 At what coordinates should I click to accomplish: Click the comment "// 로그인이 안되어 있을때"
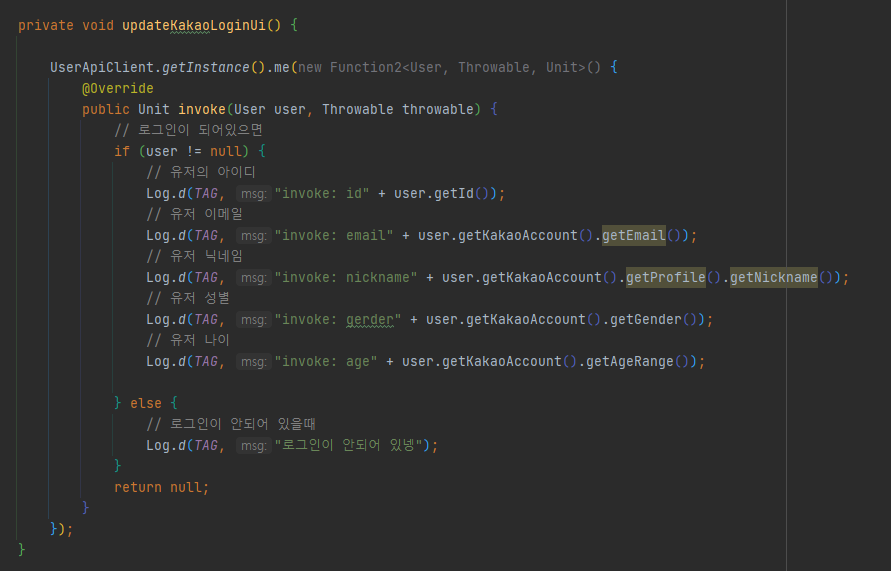click(x=231, y=424)
